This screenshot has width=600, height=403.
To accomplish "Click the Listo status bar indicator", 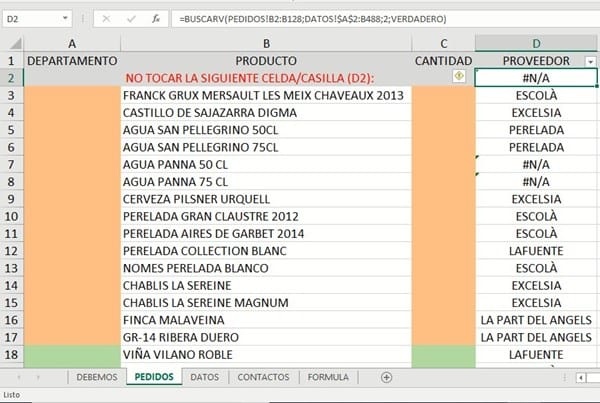I will click(11, 395).
